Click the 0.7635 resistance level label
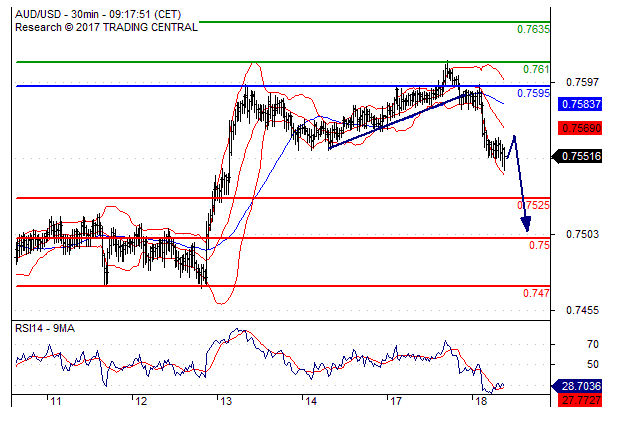Viewport: 622px width, 422px height. coord(533,29)
